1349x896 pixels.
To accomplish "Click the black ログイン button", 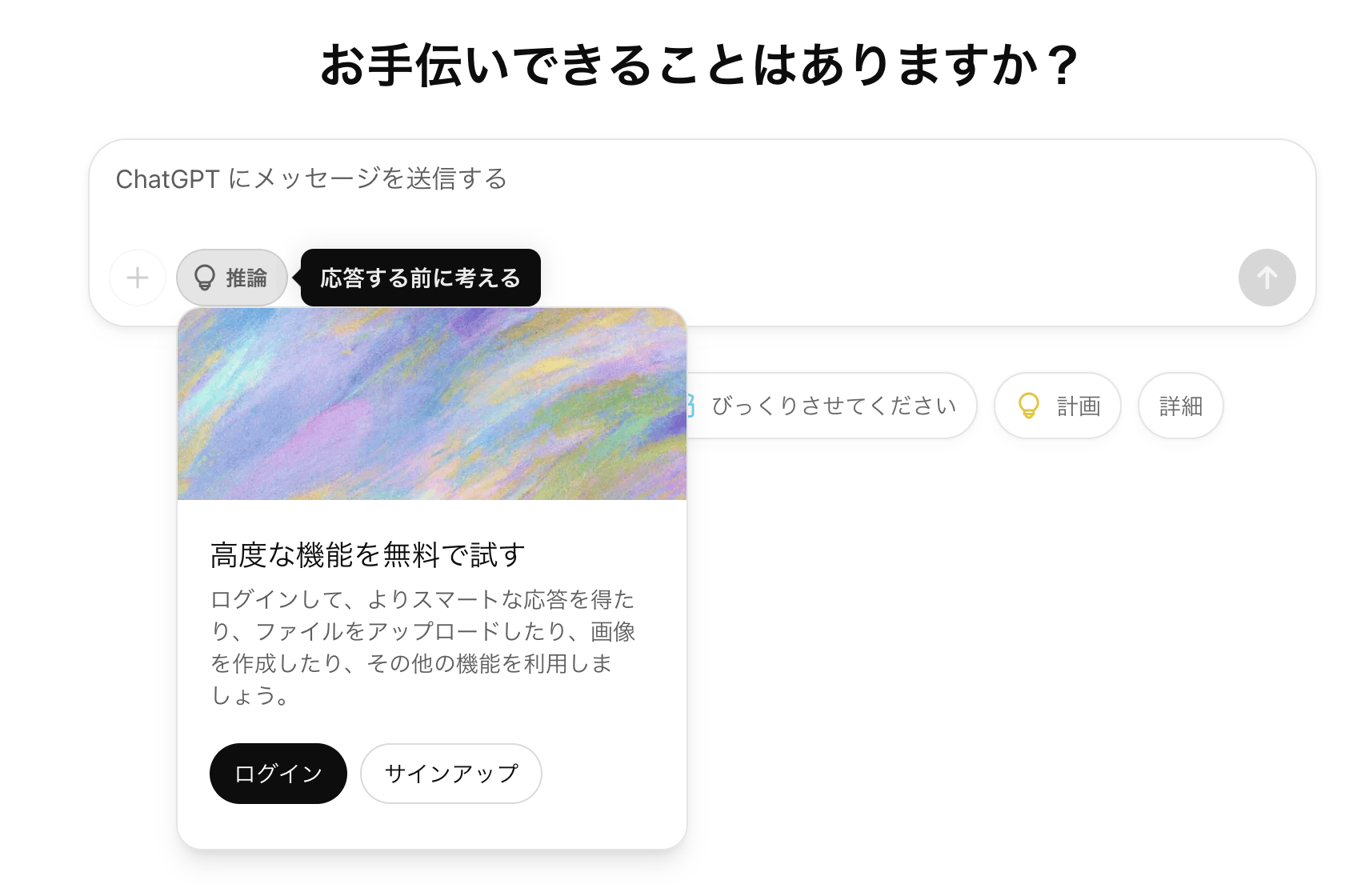I will pos(278,774).
